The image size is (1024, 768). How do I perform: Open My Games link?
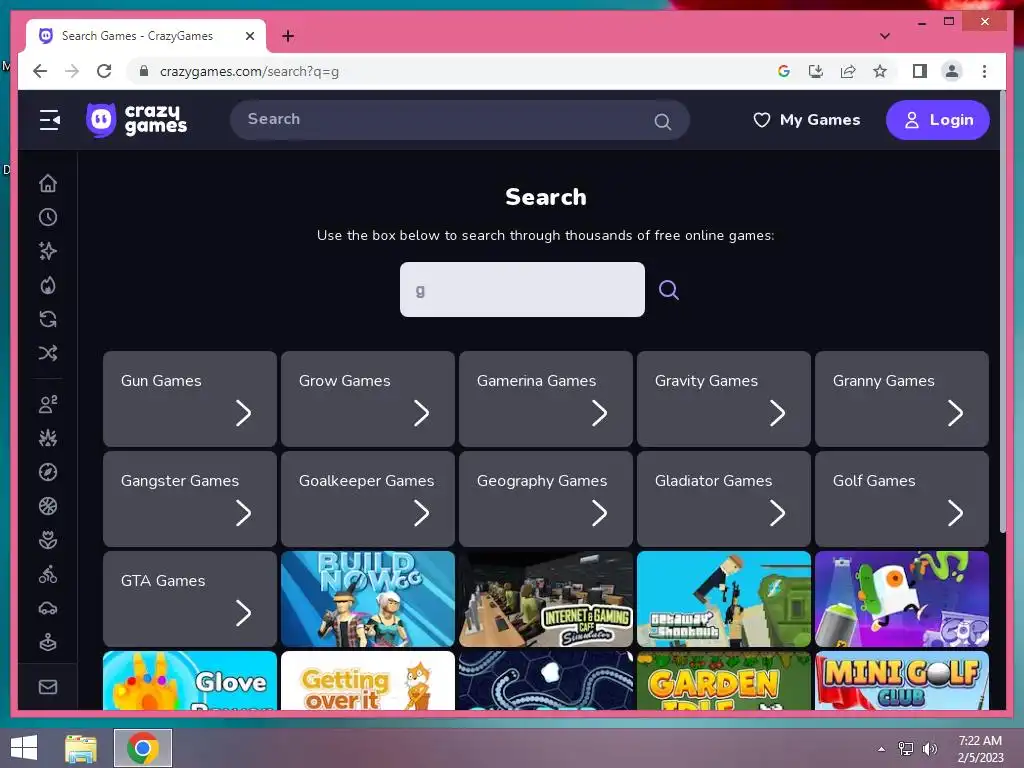coord(807,120)
